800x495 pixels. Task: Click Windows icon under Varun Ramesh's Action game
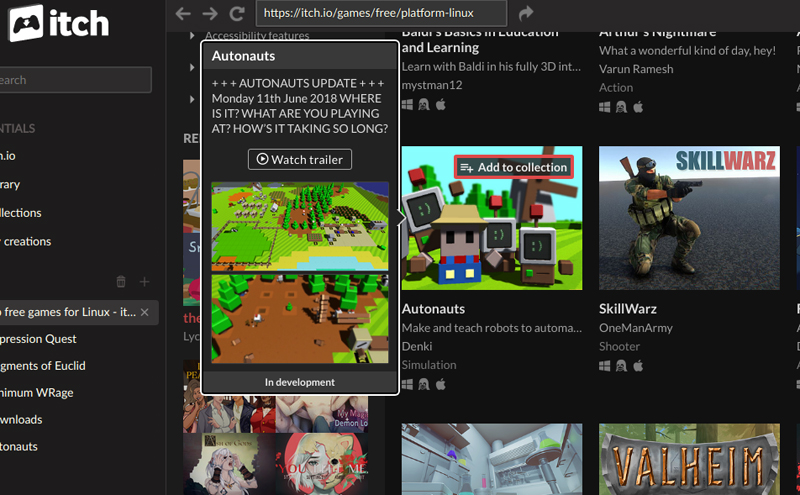coord(605,107)
